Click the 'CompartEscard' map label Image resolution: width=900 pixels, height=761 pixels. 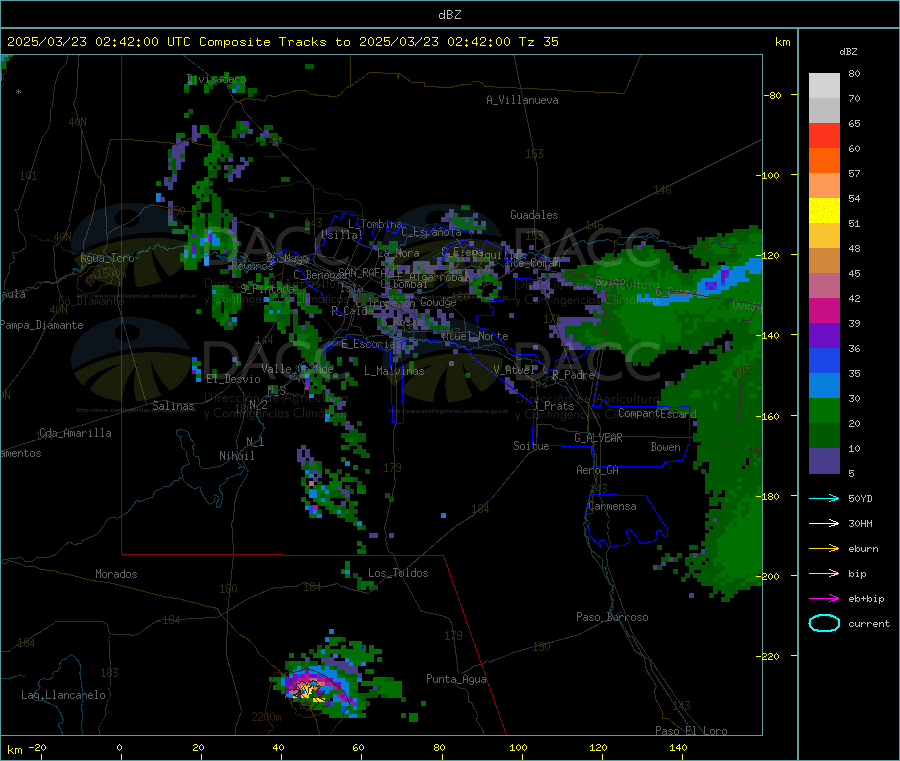pyautogui.click(x=657, y=413)
